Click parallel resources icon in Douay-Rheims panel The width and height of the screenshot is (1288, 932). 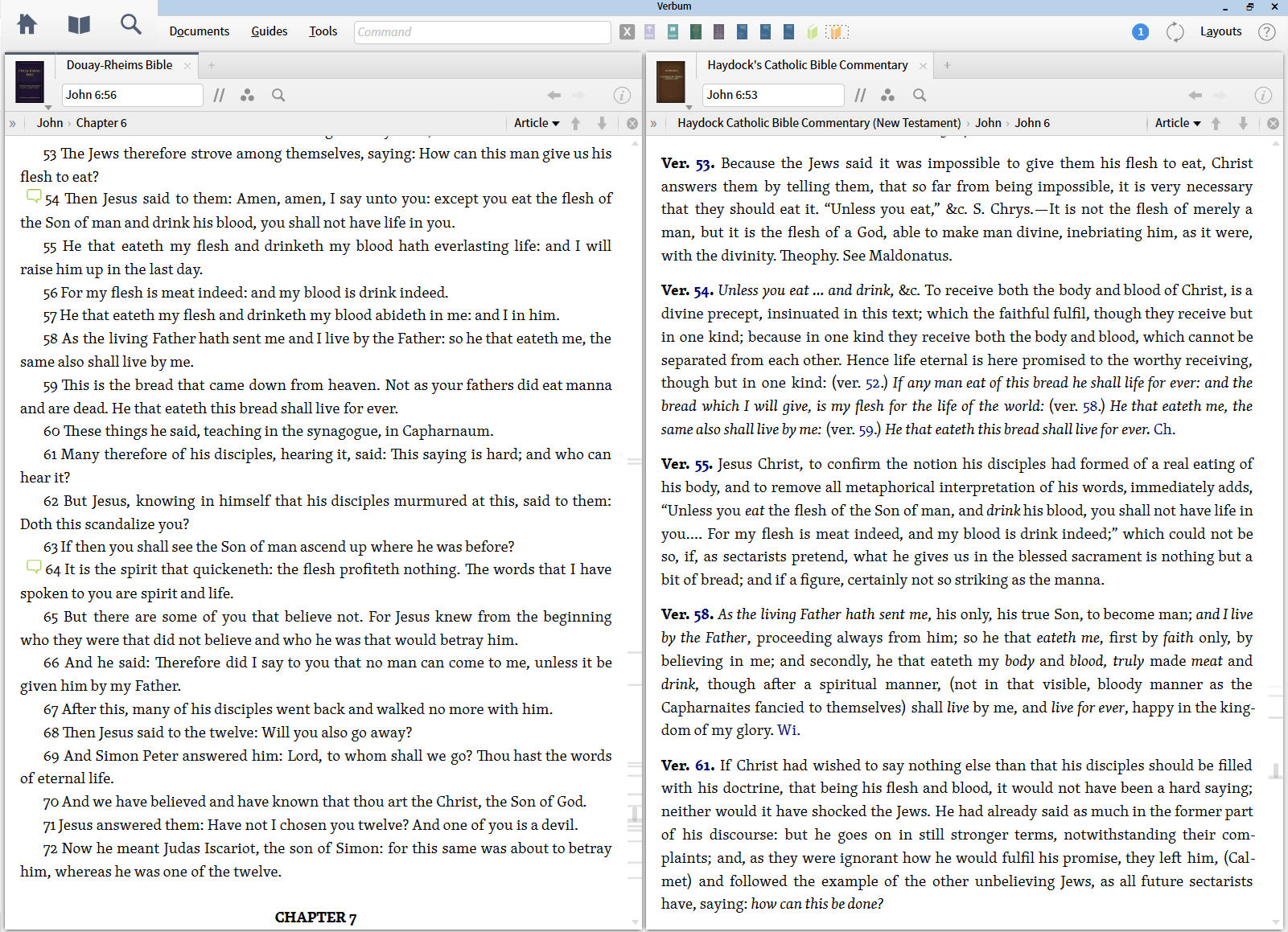(x=219, y=96)
